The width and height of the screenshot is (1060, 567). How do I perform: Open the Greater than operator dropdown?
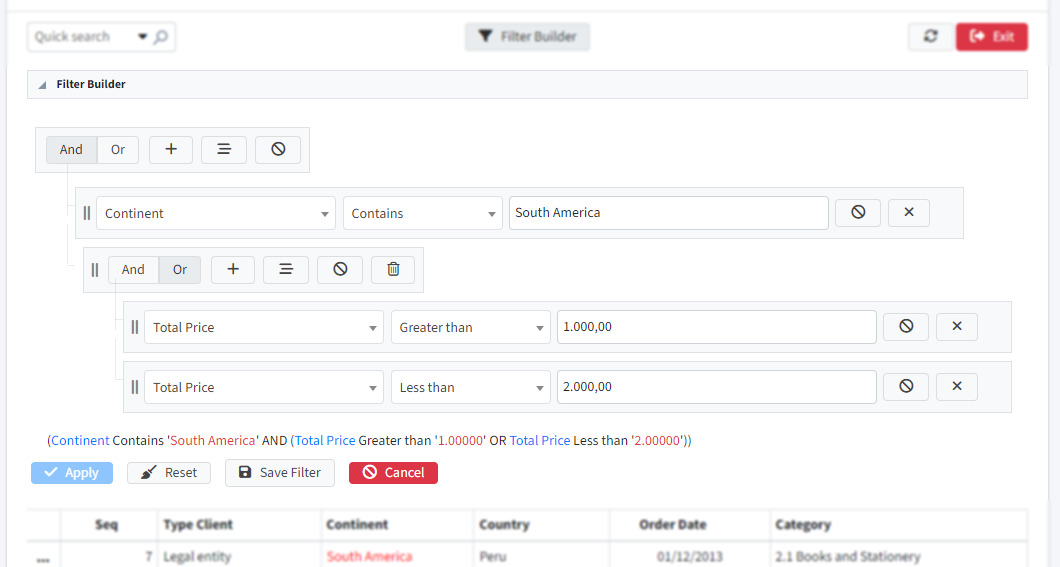(470, 327)
